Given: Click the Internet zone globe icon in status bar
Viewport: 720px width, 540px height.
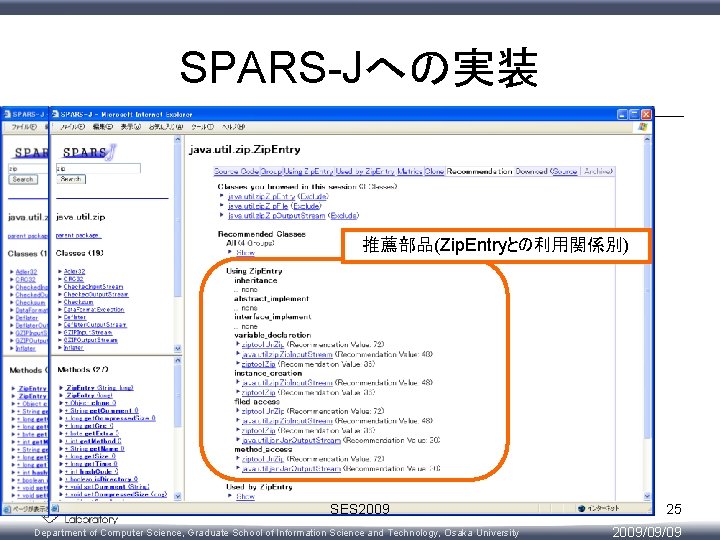Looking at the screenshot, I should click(581, 508).
